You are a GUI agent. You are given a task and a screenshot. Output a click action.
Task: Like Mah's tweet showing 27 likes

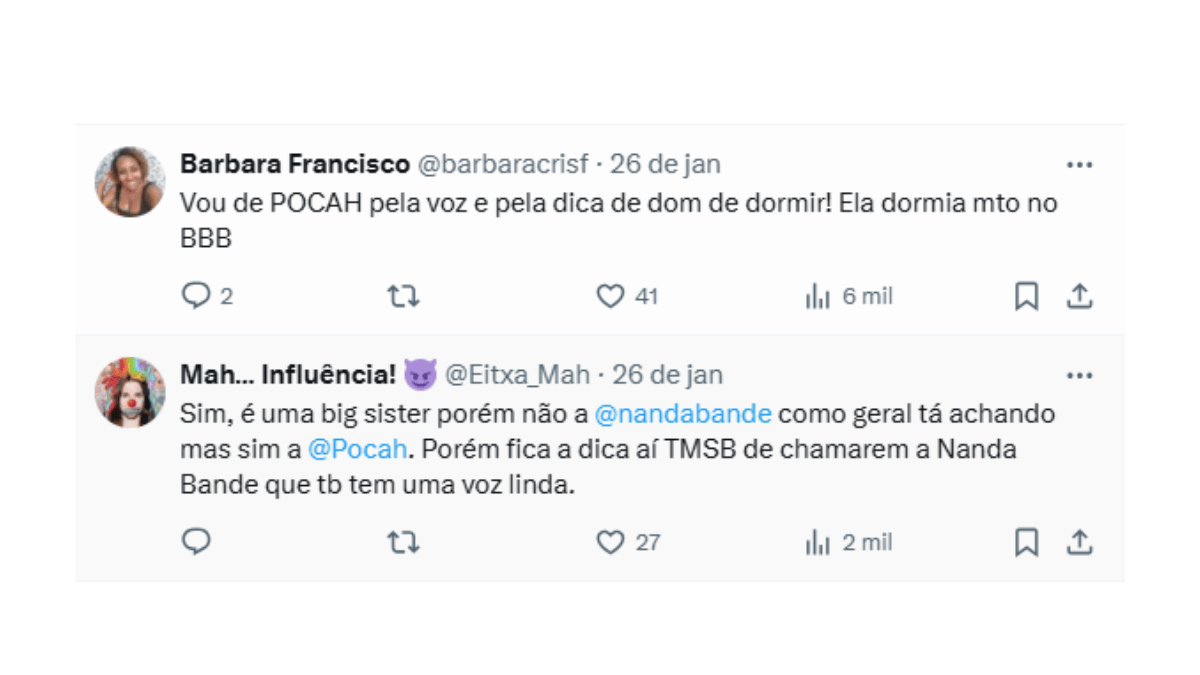pyautogui.click(x=613, y=543)
